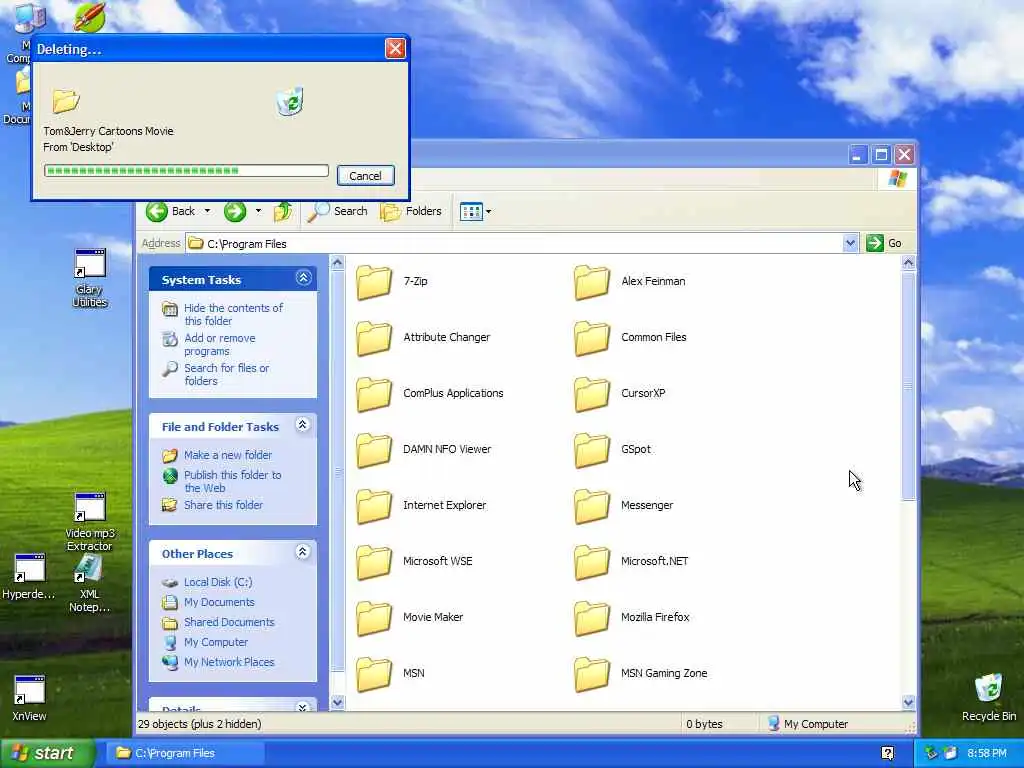Select the MSN folder

391,673
